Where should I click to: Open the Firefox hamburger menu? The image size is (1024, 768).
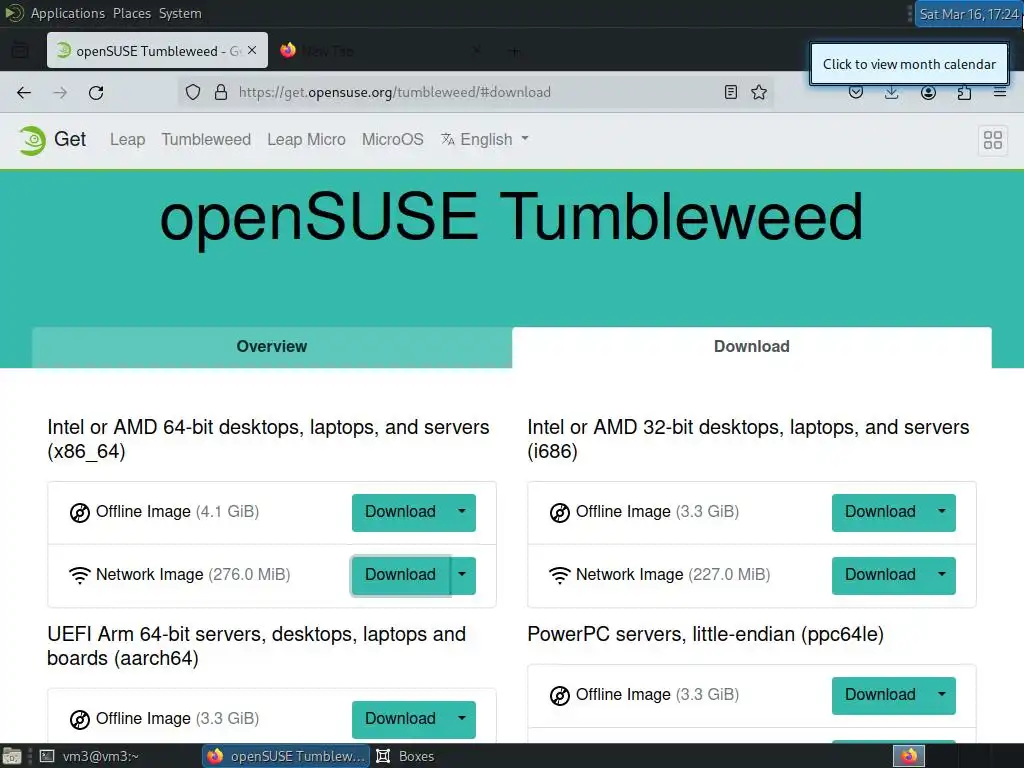click(x=1000, y=93)
